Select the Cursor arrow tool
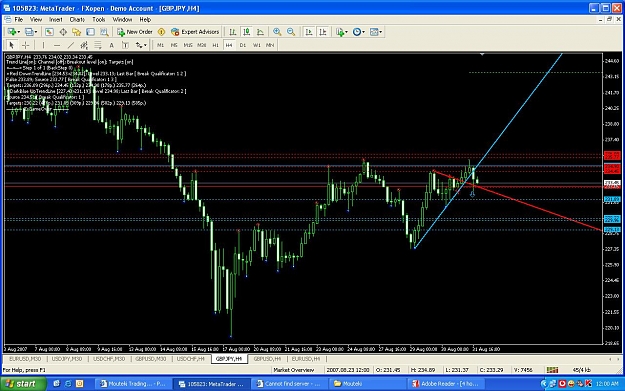The image size is (625, 391). click(12, 45)
